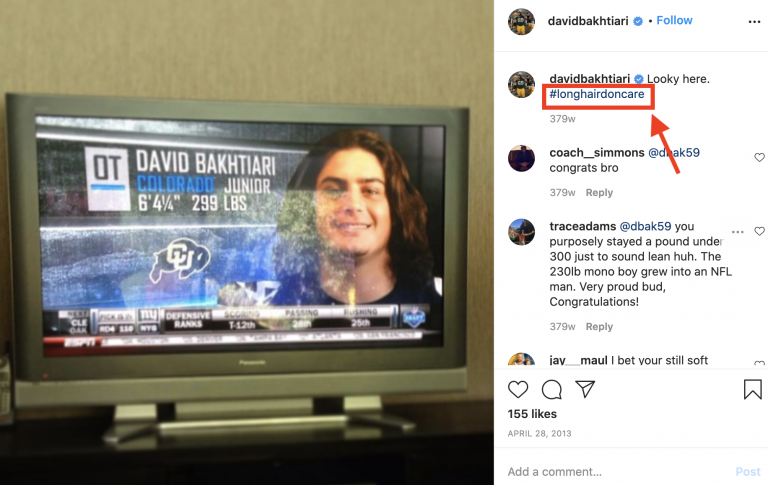View coach__simmons' profile avatar
Viewport: 768px width, 485px height.
(521, 158)
